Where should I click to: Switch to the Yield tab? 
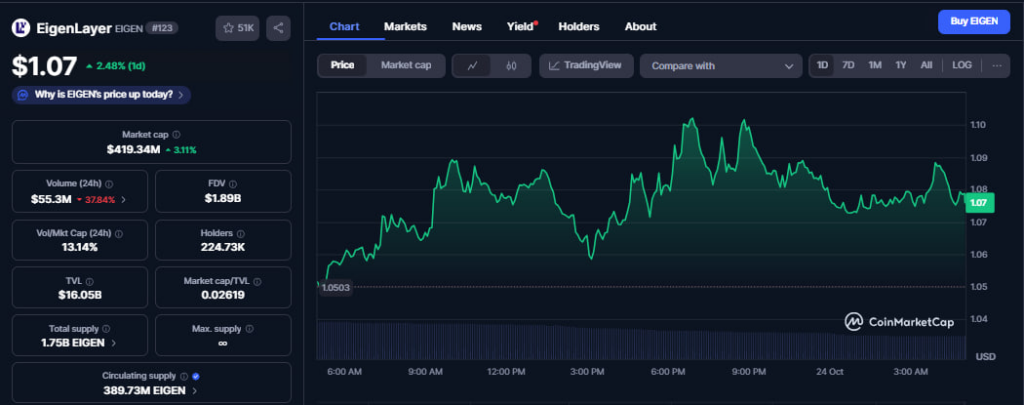click(520, 27)
